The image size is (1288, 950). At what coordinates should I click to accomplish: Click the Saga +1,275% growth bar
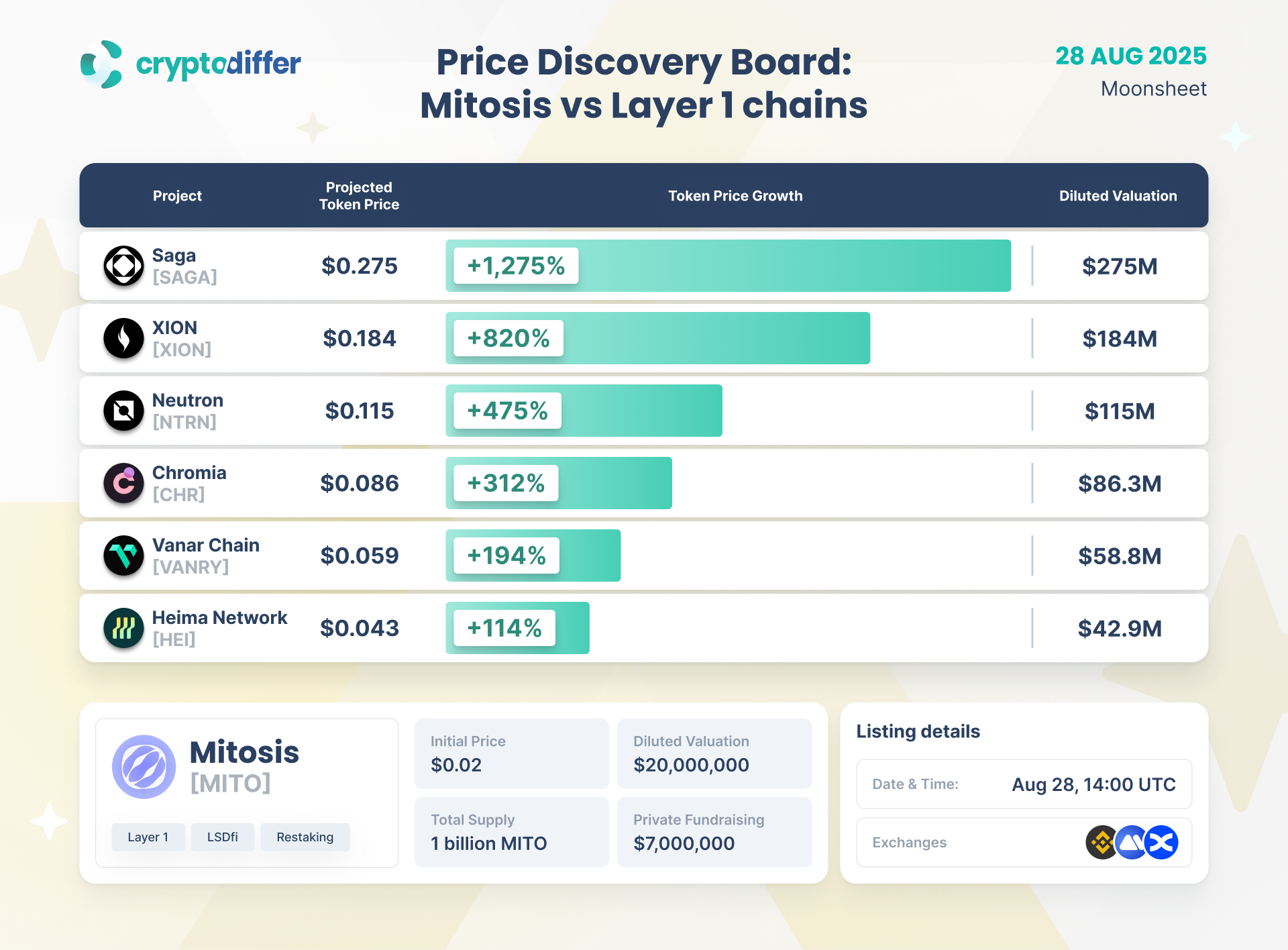[x=729, y=266]
